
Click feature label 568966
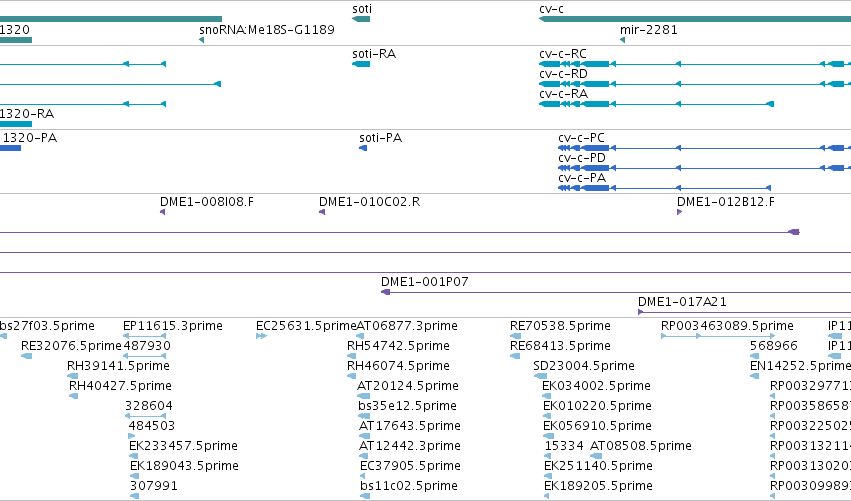(x=774, y=346)
